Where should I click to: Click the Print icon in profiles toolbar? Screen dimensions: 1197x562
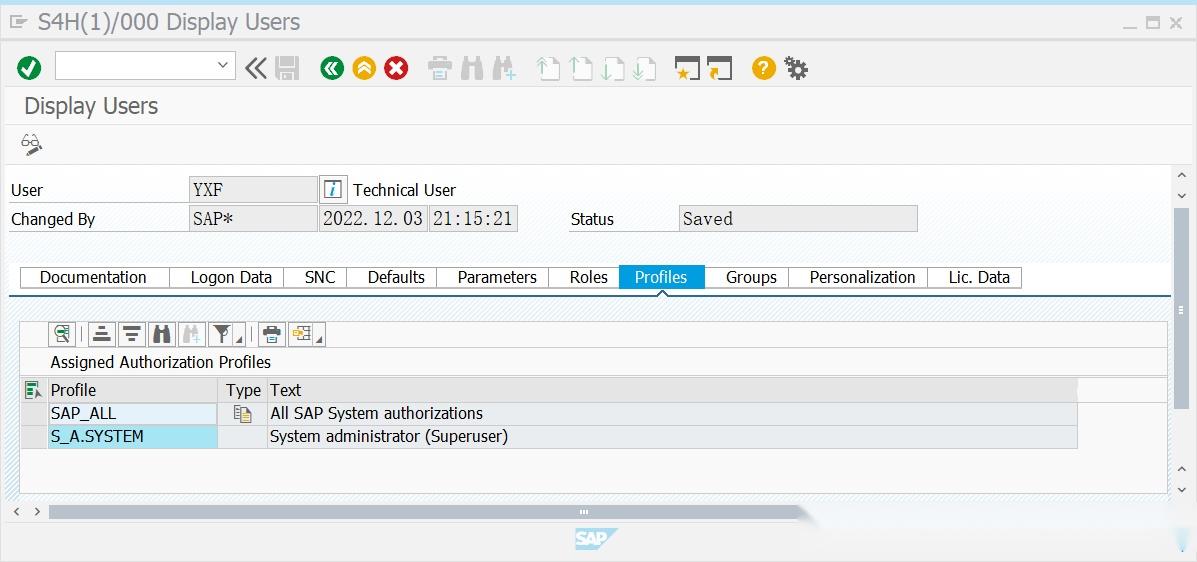[x=271, y=334]
